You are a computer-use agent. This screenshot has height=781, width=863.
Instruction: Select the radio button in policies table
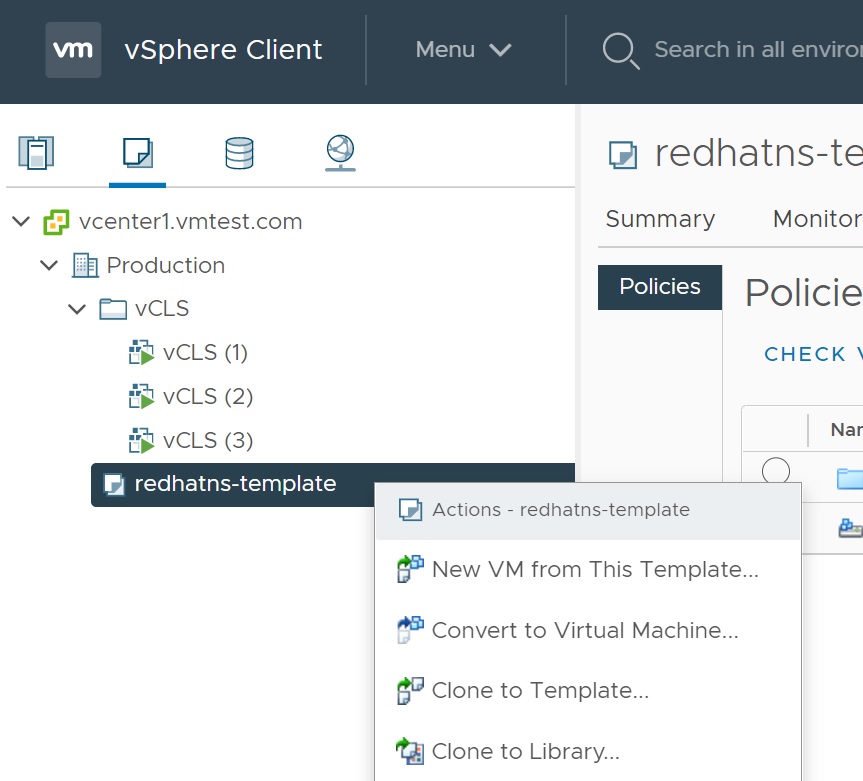(776, 471)
